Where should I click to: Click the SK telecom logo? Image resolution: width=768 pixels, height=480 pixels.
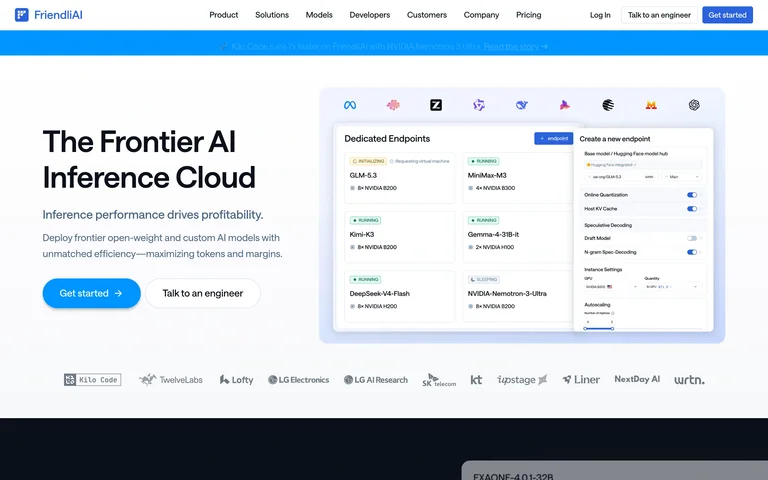point(439,380)
